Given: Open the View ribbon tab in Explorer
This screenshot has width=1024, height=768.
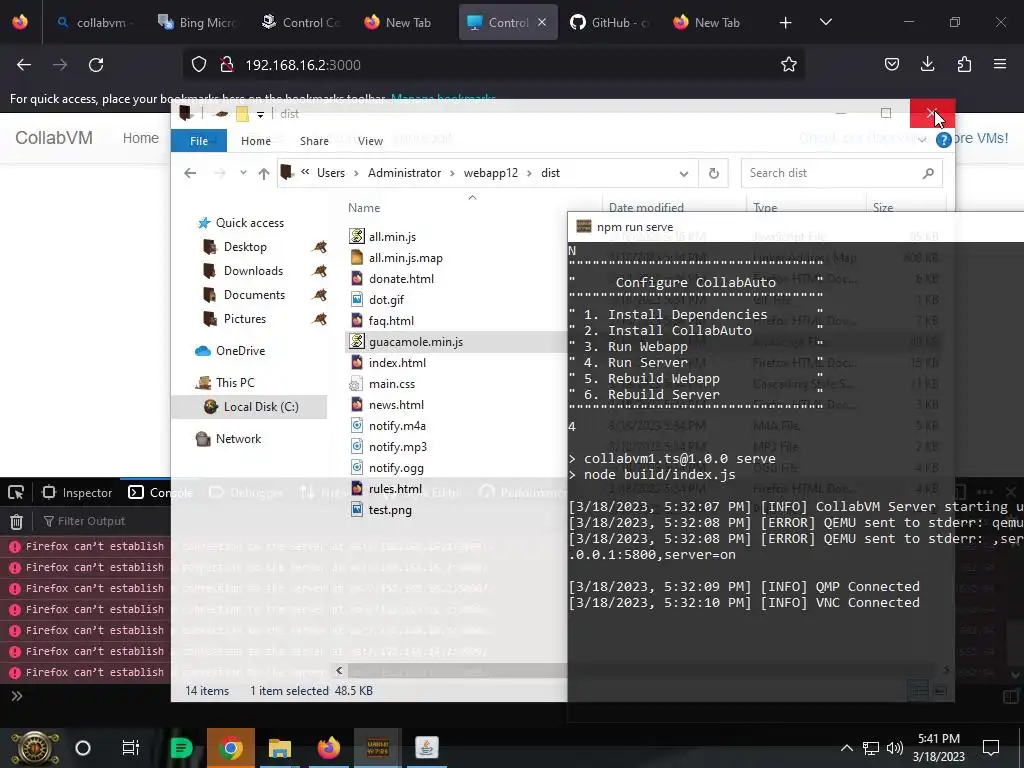Looking at the screenshot, I should 370,140.
